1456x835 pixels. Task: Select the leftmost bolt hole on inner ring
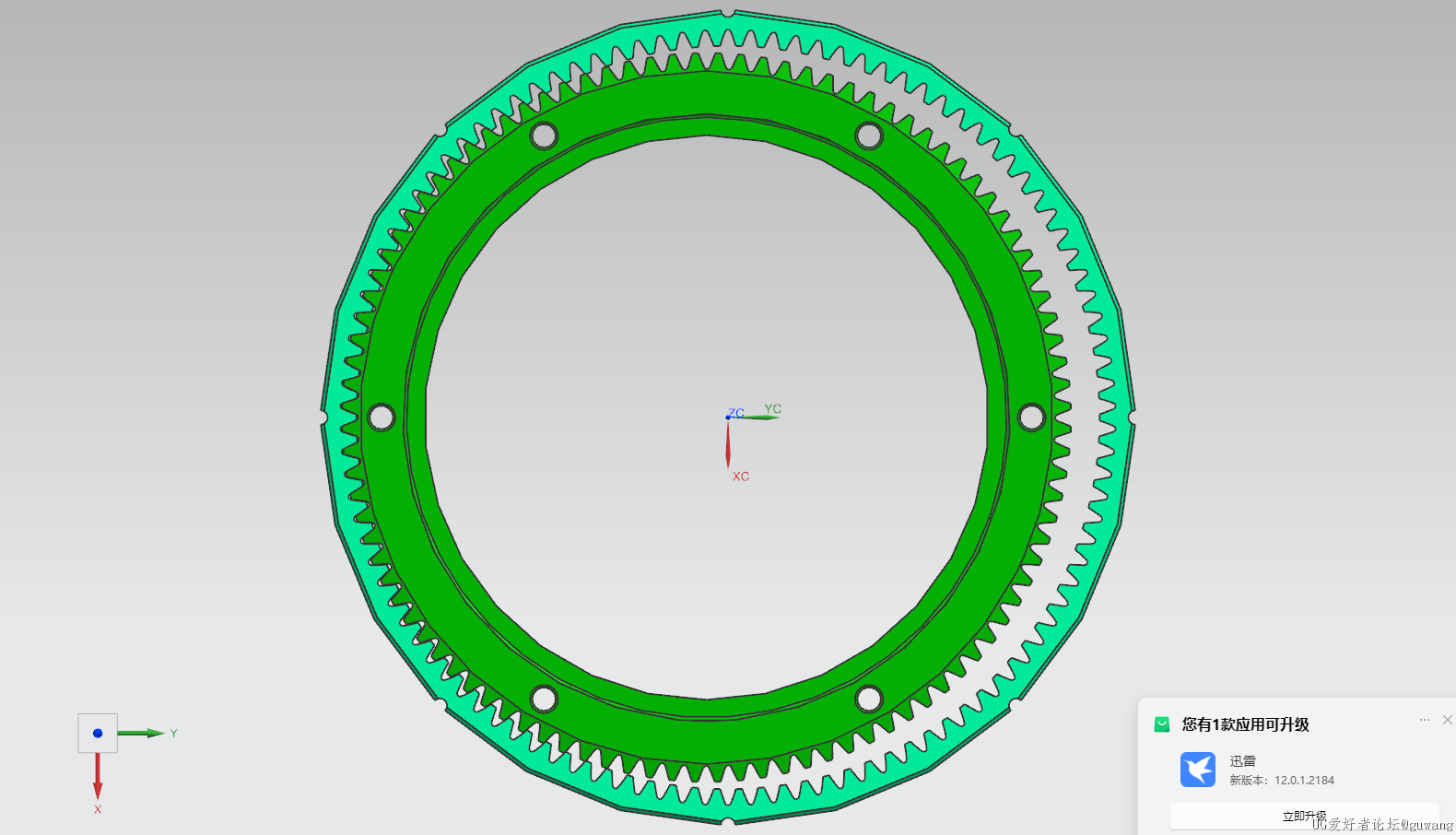[382, 417]
